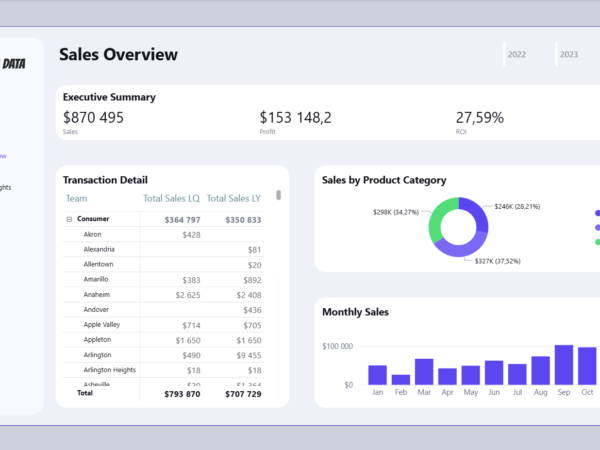The image size is (600, 450).
Task: Select the 2022 year slicer
Action: 517,54
